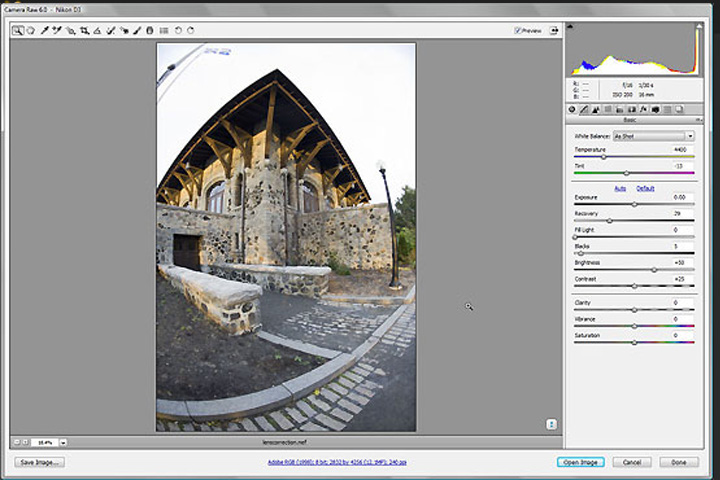
Task: Rotate image 90 degrees counter-clockwise
Action: click(x=178, y=30)
